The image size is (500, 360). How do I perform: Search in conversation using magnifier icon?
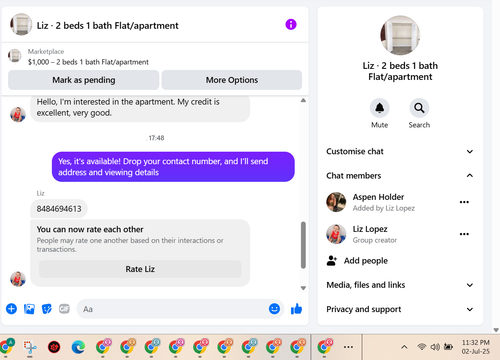(419, 108)
